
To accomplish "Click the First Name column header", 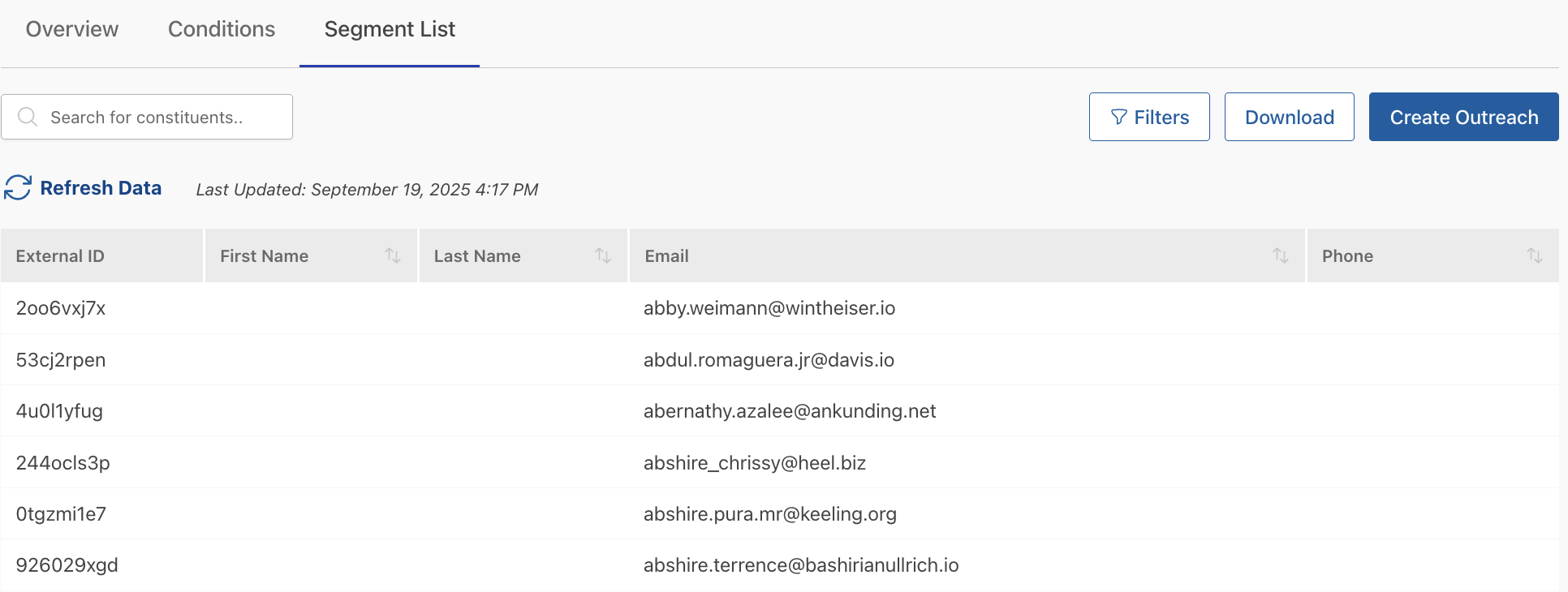I will pos(311,255).
